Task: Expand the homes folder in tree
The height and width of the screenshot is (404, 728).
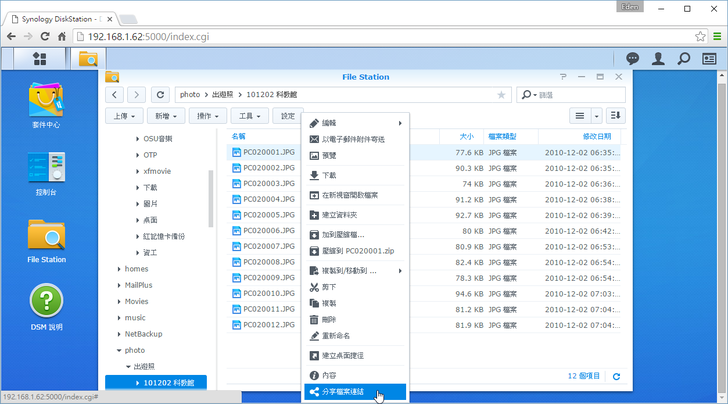Action: [119, 268]
